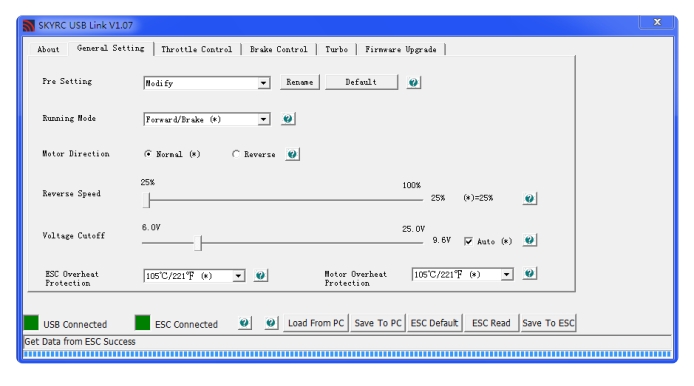Screen dimensions: 694x386
Task: Open help icon beside Pre Setting Default button
Action: click(413, 82)
